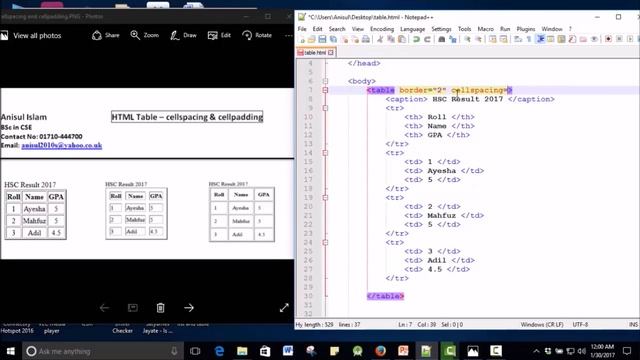This screenshot has width=640, height=360.
Task: Expand photo to fullscreen with diagonal arrows
Action: point(284,308)
